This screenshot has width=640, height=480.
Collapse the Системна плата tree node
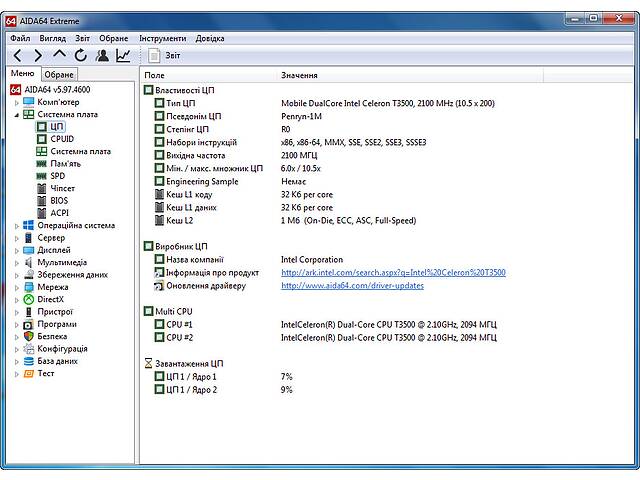coord(17,115)
